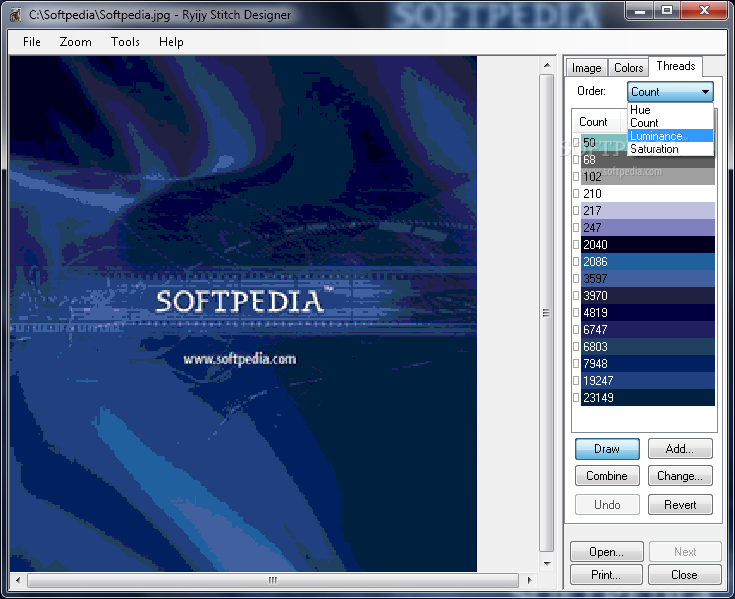Tick the checkbox for thread count 210

576,194
